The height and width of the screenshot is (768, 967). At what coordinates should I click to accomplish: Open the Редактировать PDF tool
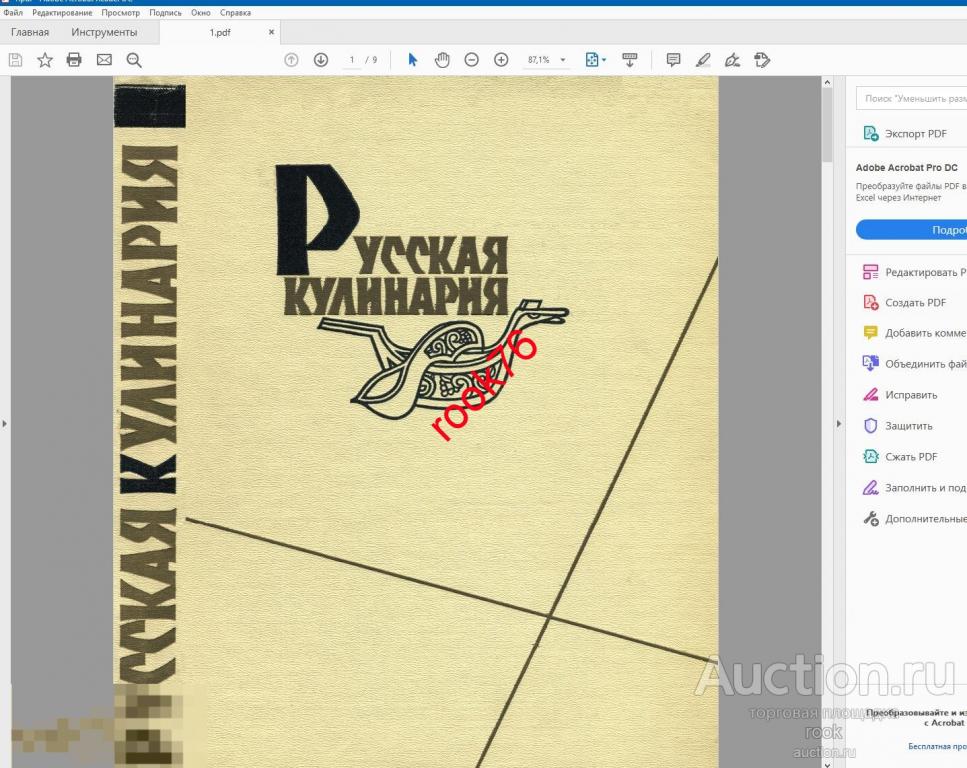pyautogui.click(x=914, y=272)
